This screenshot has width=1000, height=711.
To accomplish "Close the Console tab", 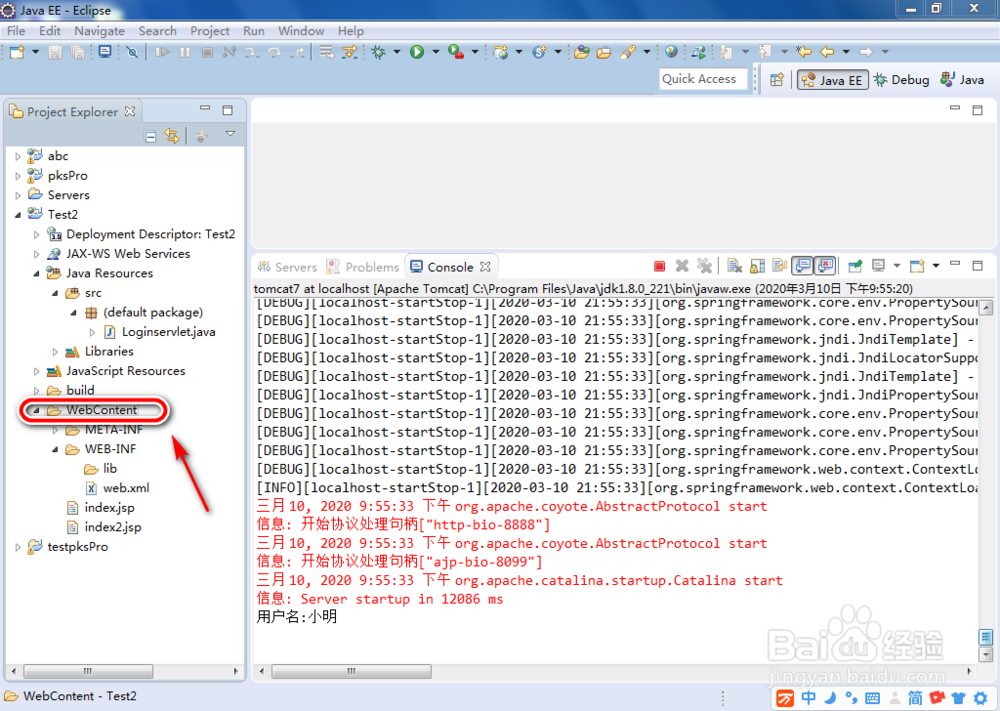I will tap(485, 267).
